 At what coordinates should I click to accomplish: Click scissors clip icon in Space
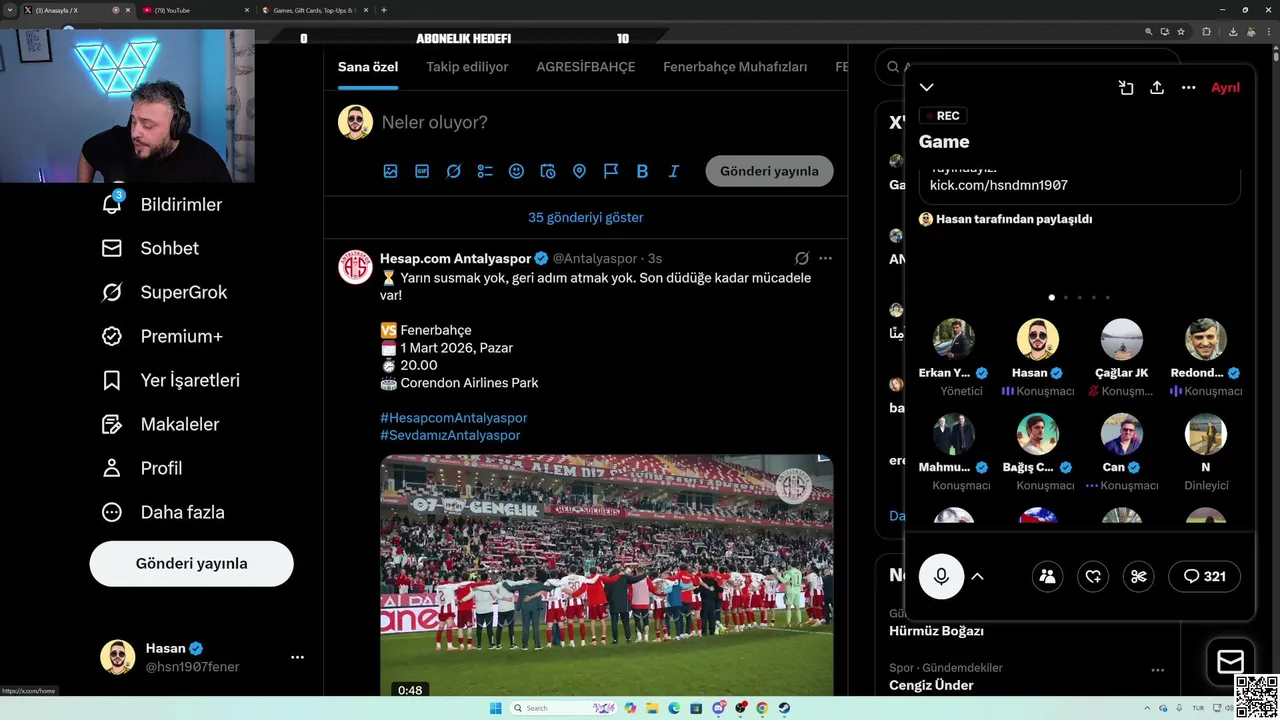(1138, 576)
